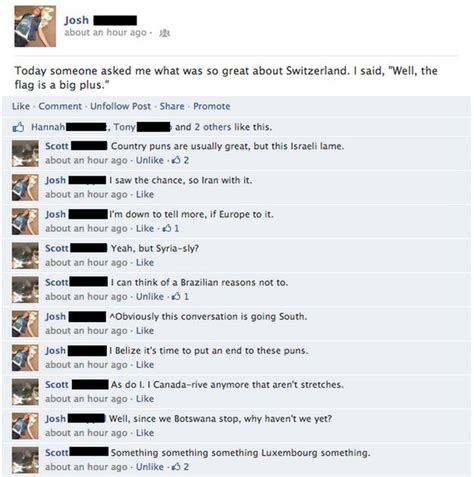Screen dimensions: 474x477
Task: Like the main Switzerland post
Action: pyautogui.click(x=21, y=106)
